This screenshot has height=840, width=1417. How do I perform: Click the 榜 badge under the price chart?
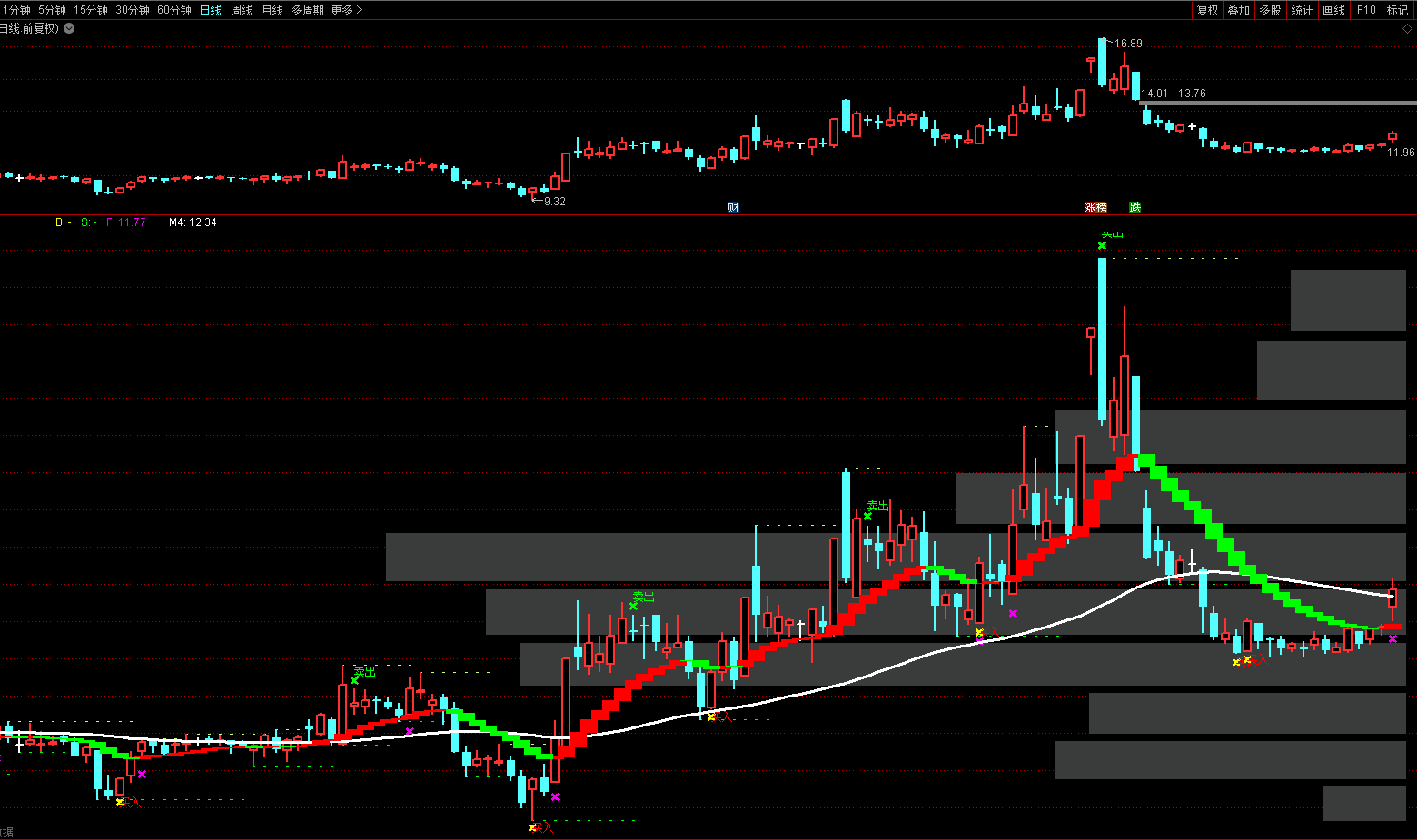tap(1102, 208)
